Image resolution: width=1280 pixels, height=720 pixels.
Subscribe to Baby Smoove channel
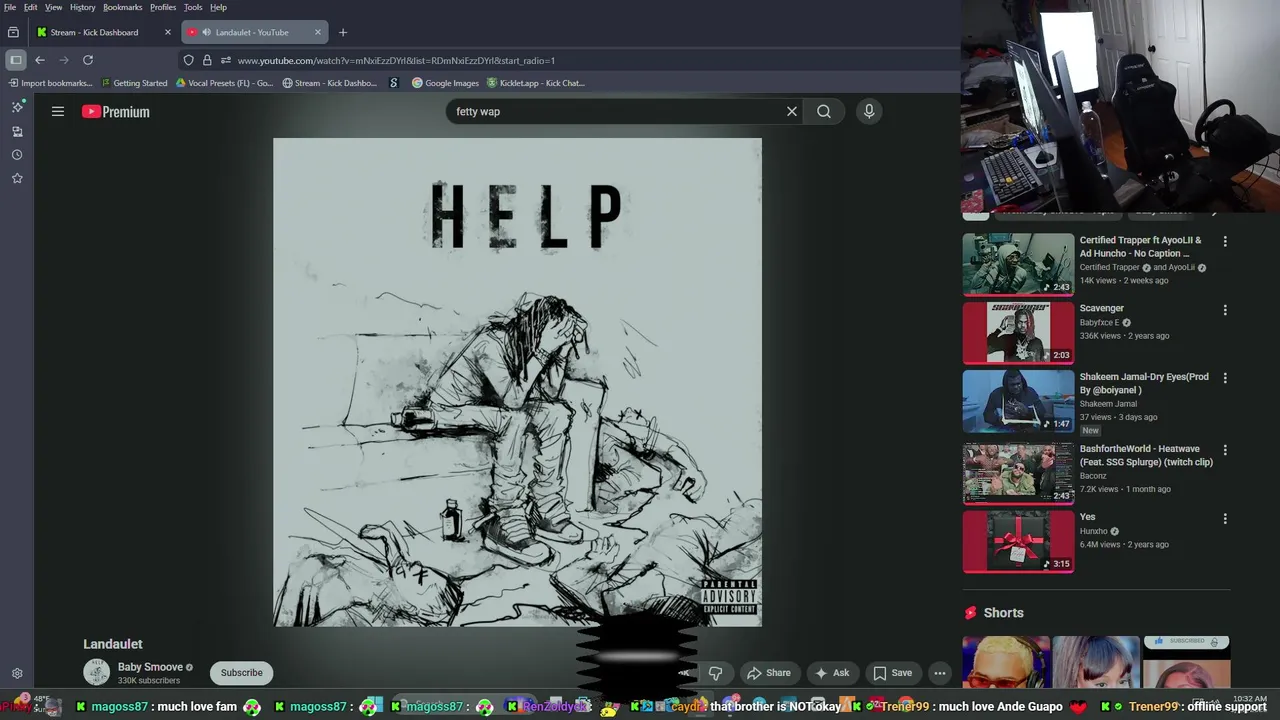[x=242, y=673]
